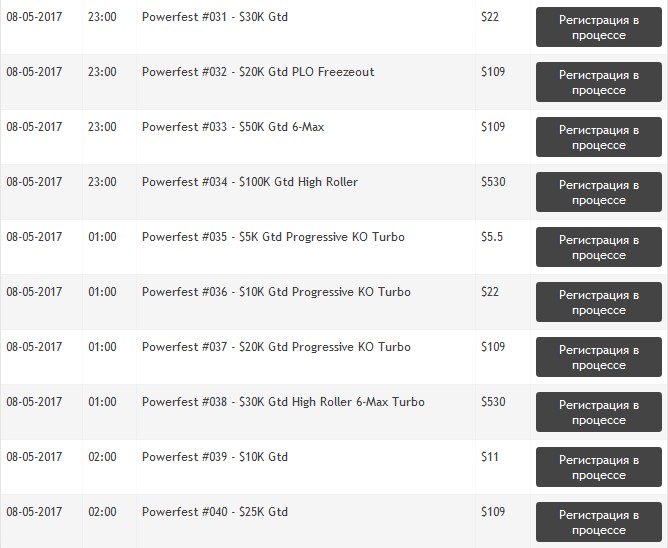Select Powerfest #040 - $25K Gtd title
The image size is (668, 548).
click(215, 512)
